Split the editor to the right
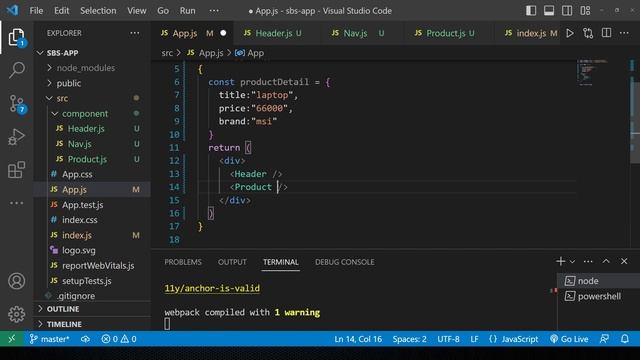640x360 pixels. pos(606,33)
